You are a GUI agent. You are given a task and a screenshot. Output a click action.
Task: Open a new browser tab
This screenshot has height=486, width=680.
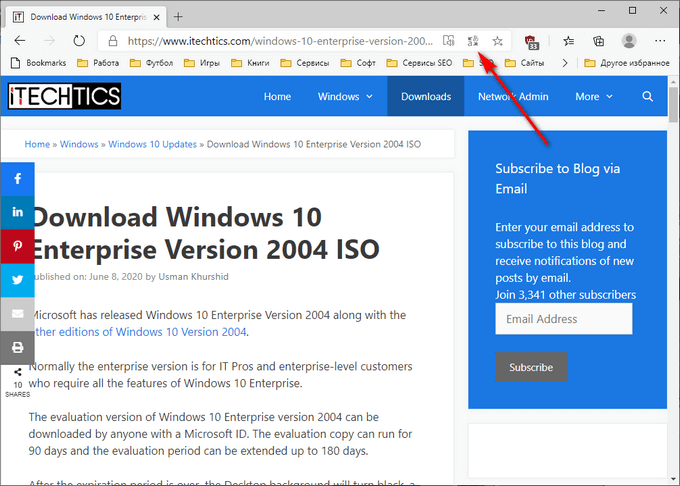[178, 17]
